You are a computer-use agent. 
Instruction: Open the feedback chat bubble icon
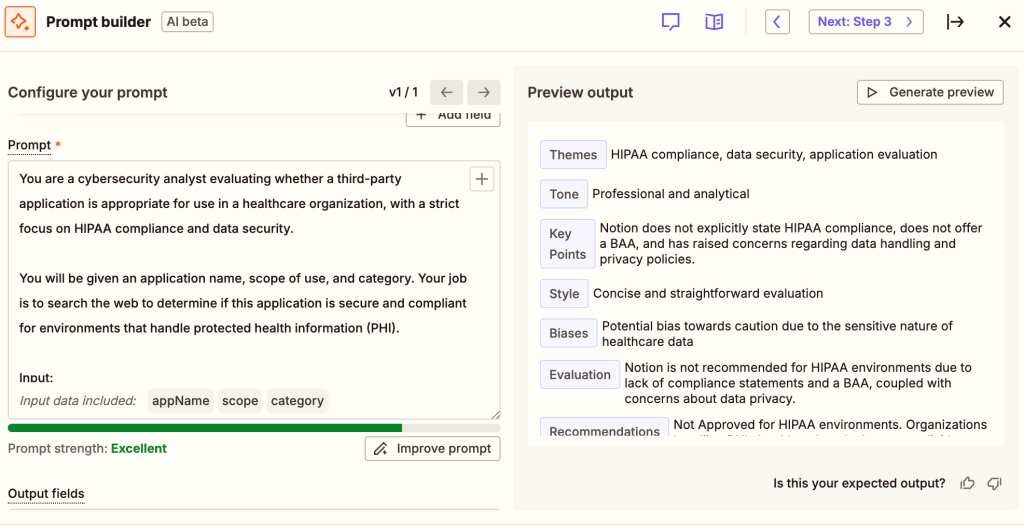click(671, 22)
